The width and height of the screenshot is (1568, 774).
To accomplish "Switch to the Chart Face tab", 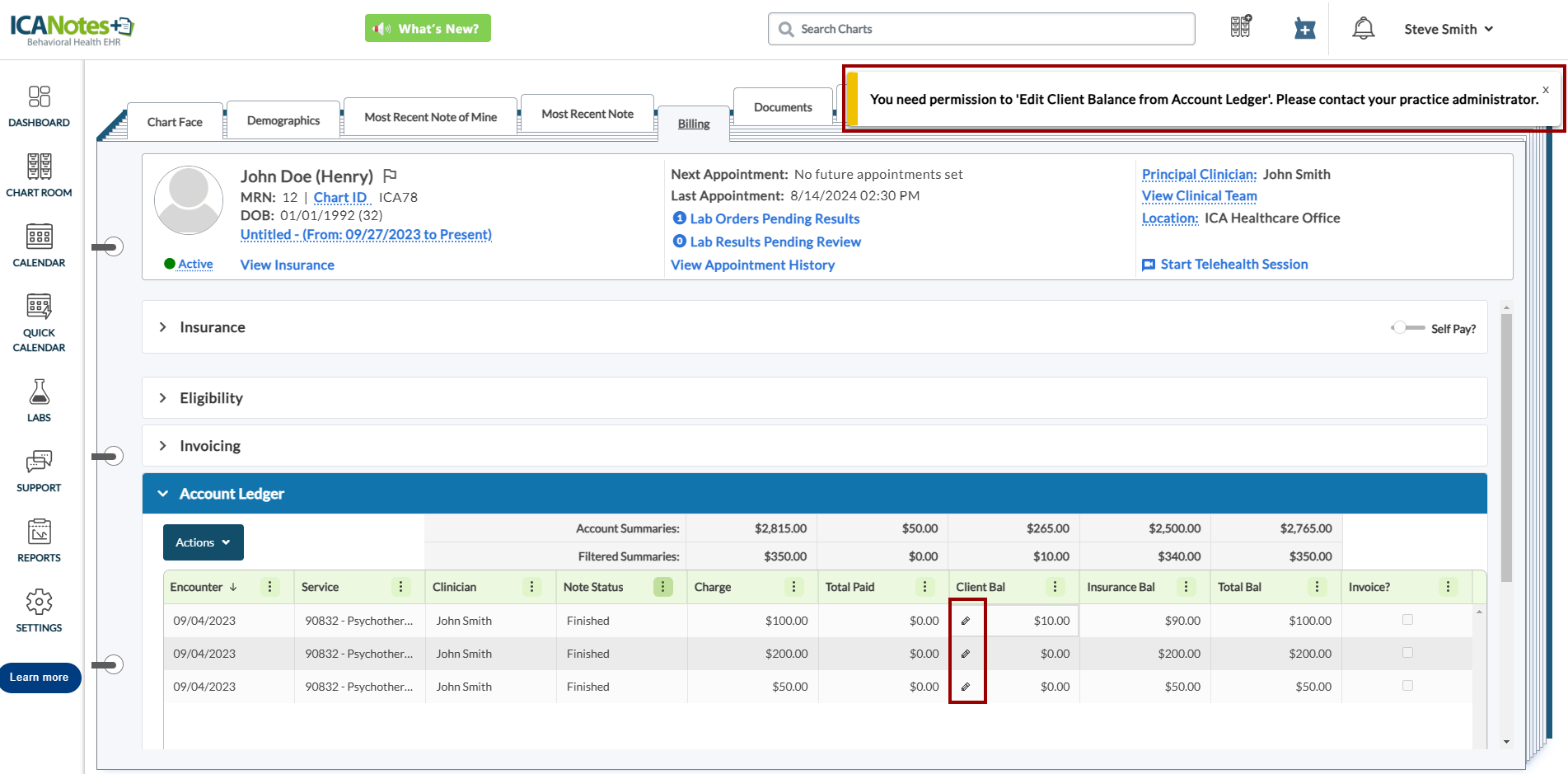I will 175,122.
